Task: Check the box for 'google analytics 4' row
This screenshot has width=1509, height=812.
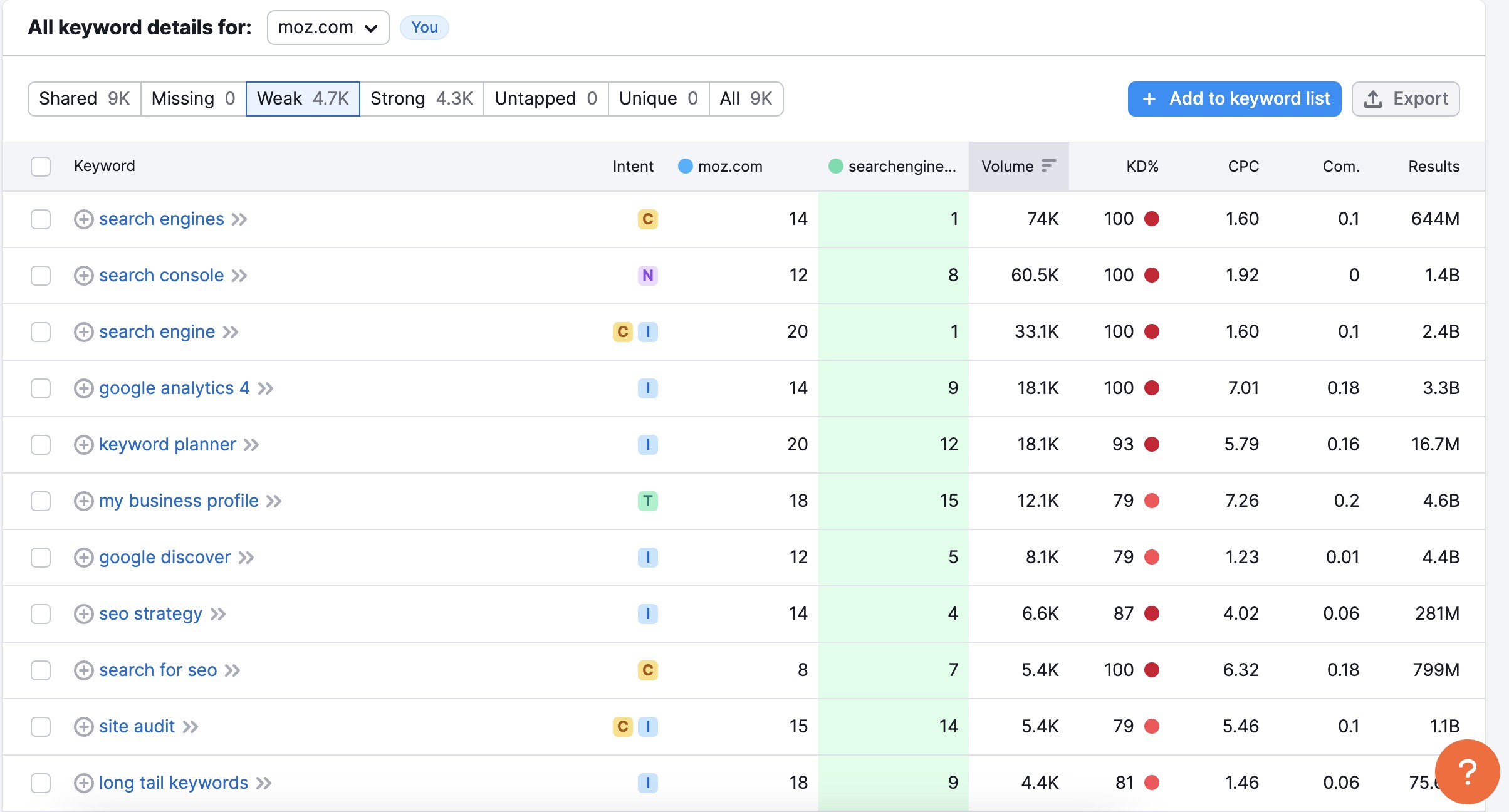Action: point(41,388)
